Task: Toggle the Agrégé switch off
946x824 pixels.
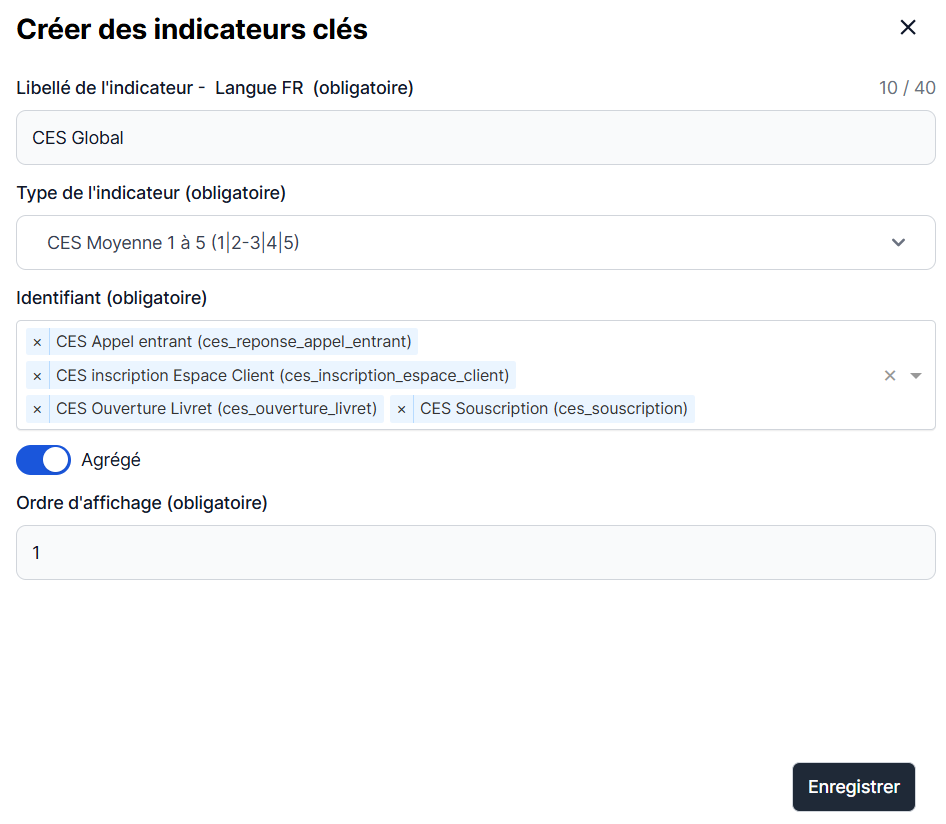Action: (x=43, y=460)
